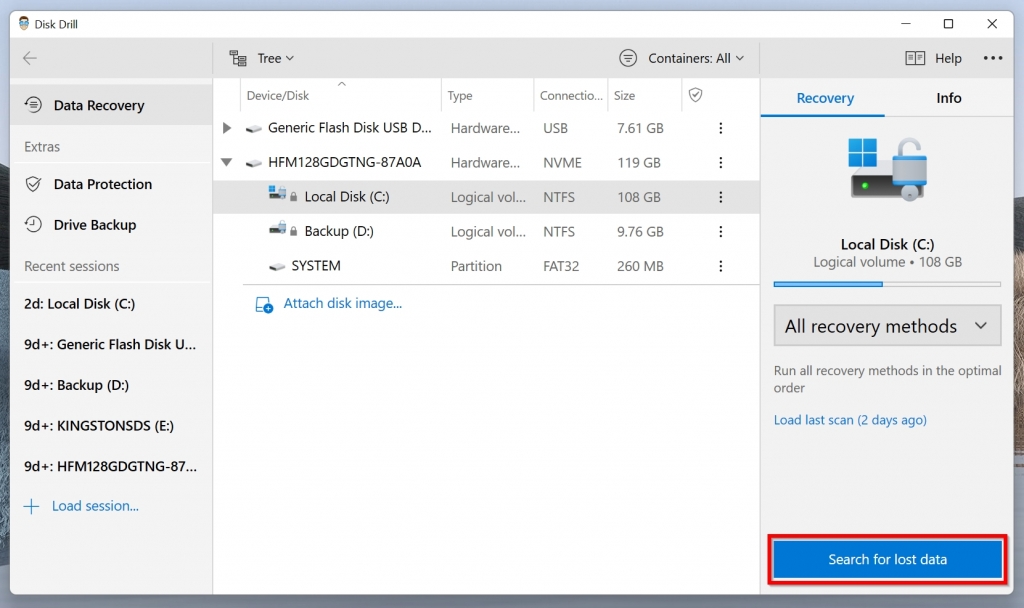Click the back arrow icon
1024x608 pixels.
pyautogui.click(x=30, y=58)
